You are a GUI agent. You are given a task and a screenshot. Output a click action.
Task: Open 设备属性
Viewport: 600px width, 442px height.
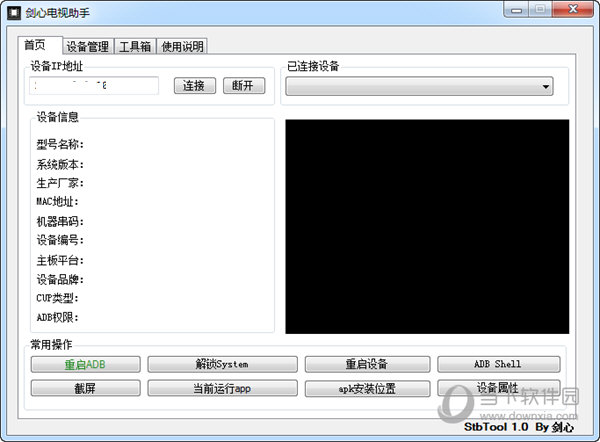click(499, 388)
